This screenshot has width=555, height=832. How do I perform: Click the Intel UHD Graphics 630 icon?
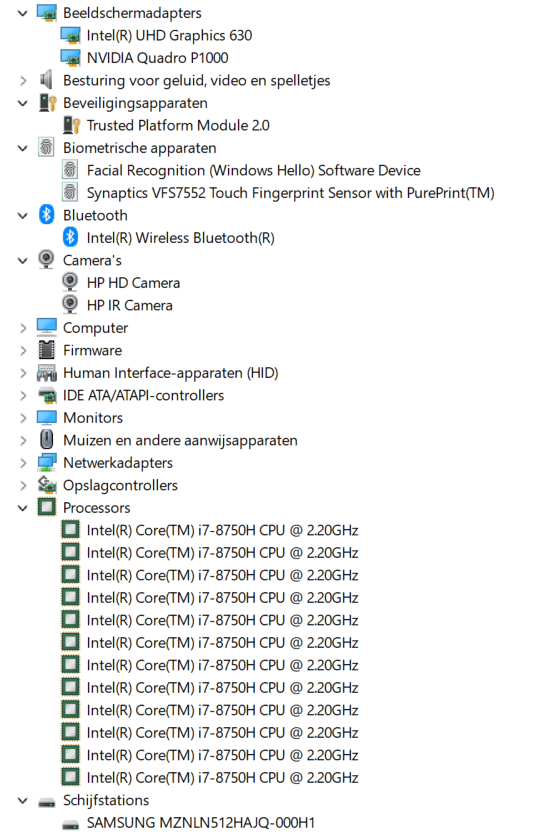70,36
